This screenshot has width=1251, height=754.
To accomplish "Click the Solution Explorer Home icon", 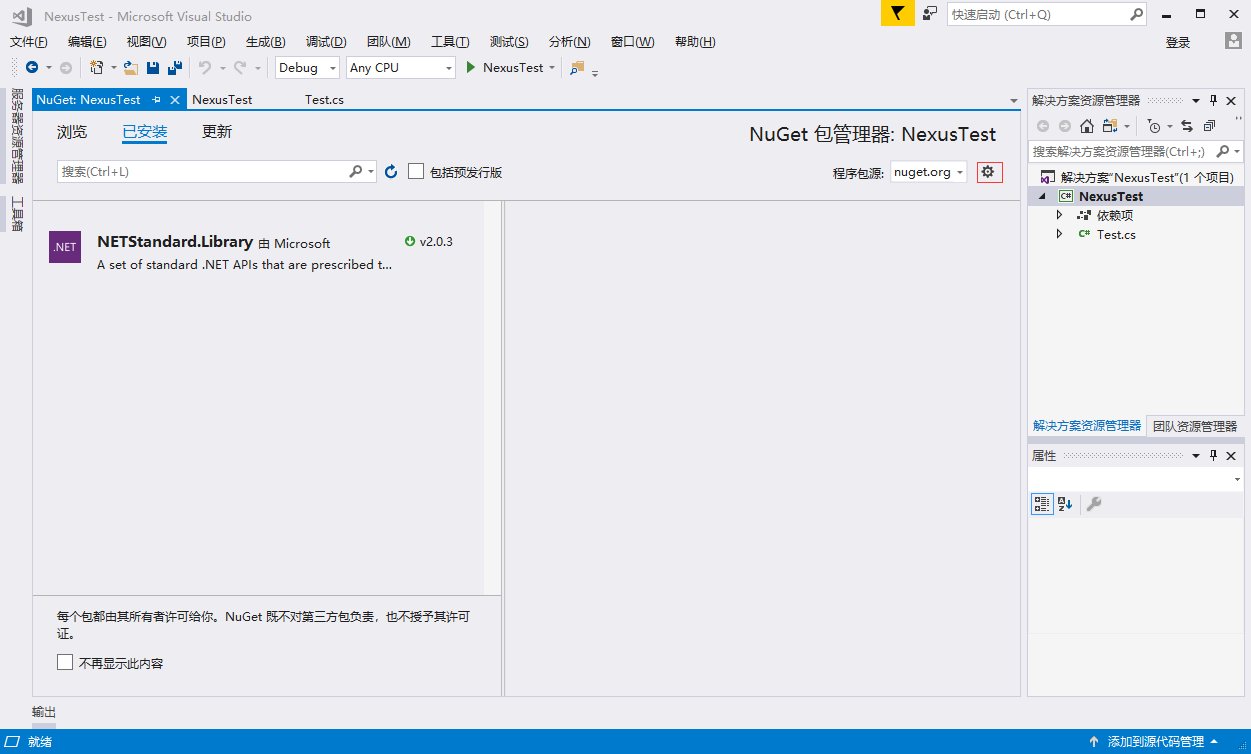I will [1086, 126].
